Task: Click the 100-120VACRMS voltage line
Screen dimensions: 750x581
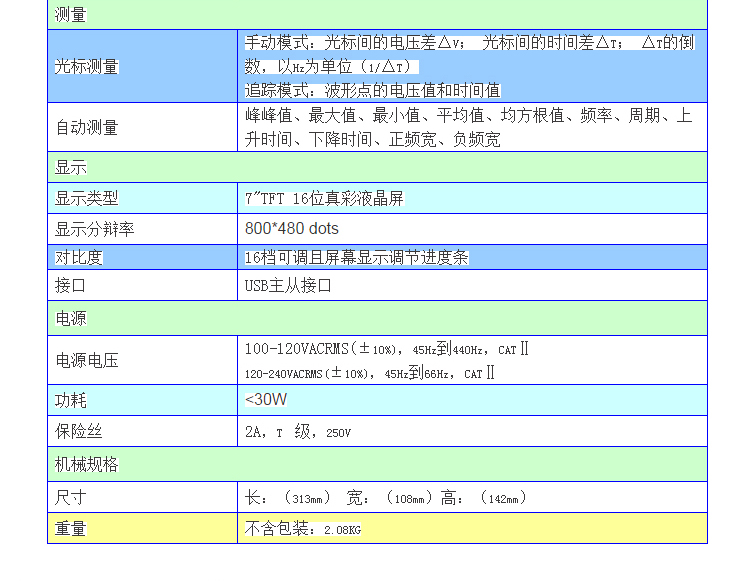Action: 386,349
